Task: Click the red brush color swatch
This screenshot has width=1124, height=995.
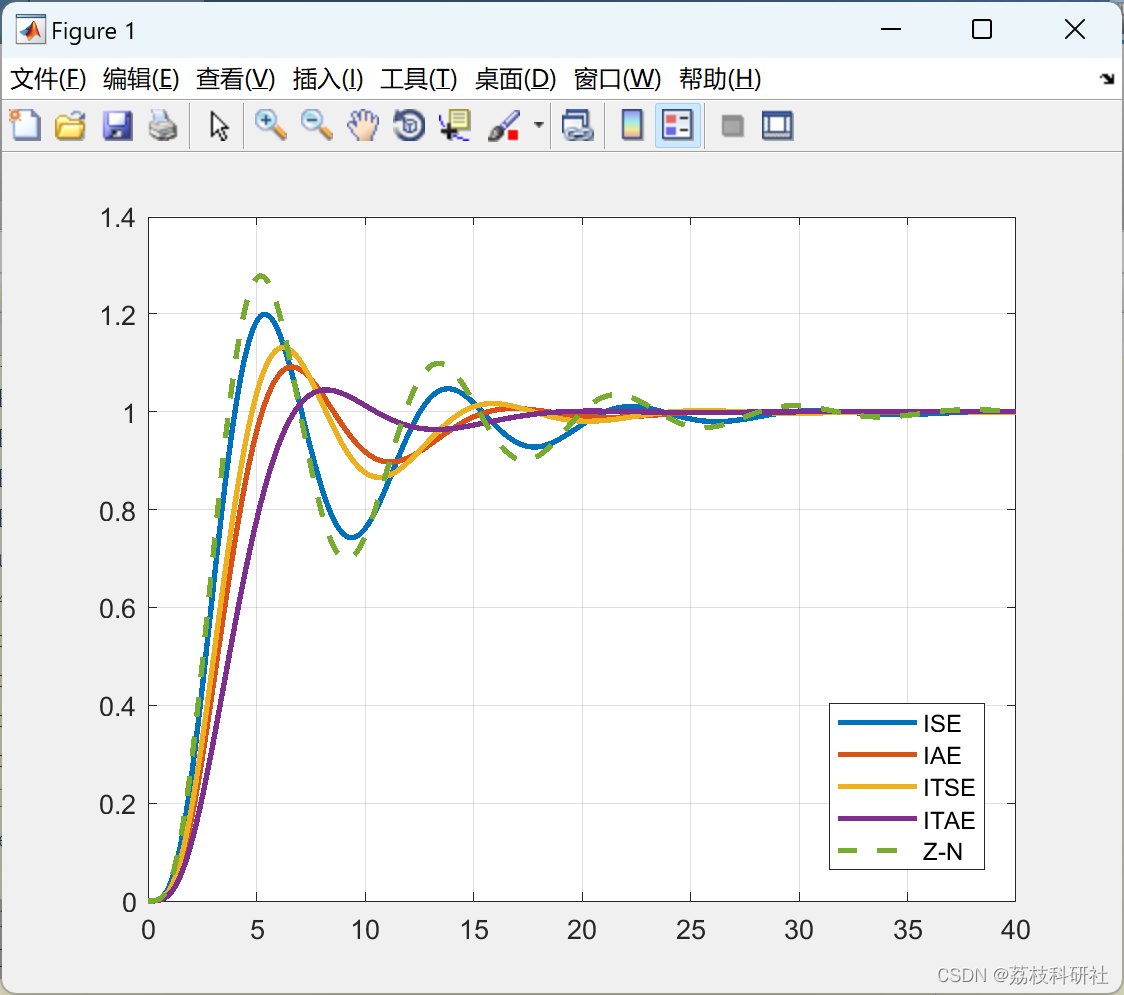Action: 510,134
